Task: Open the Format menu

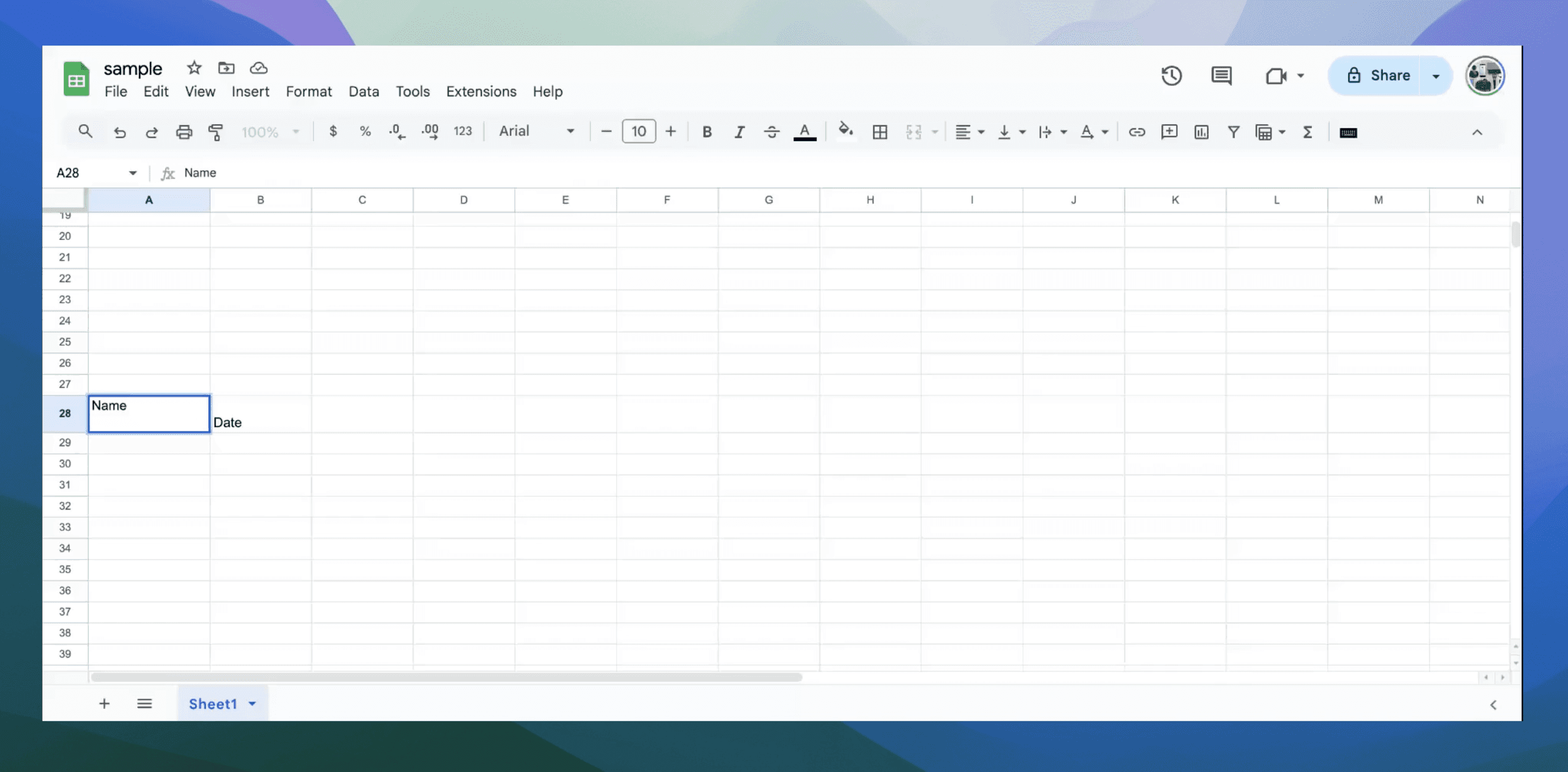Action: point(309,91)
